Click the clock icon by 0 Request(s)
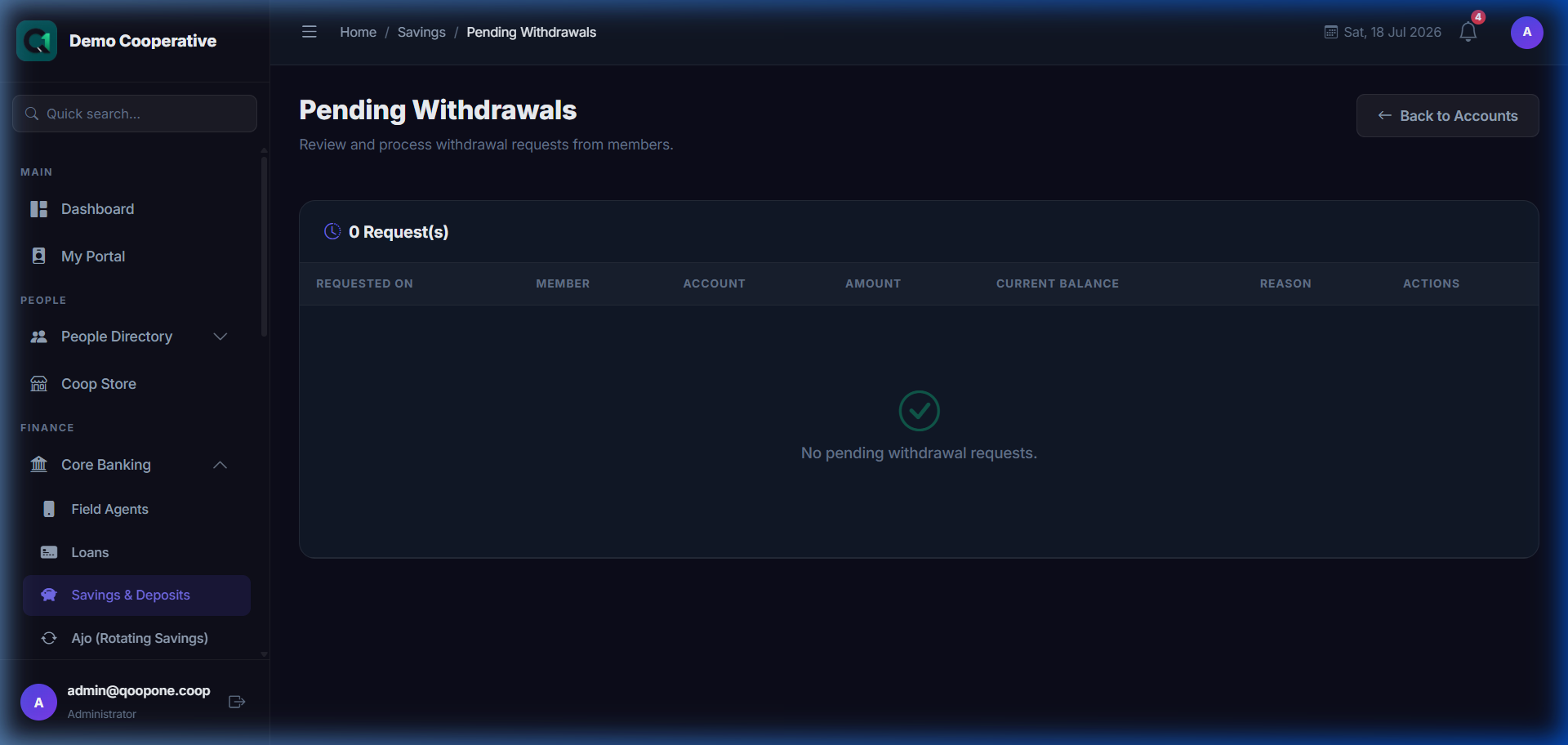 (x=332, y=231)
